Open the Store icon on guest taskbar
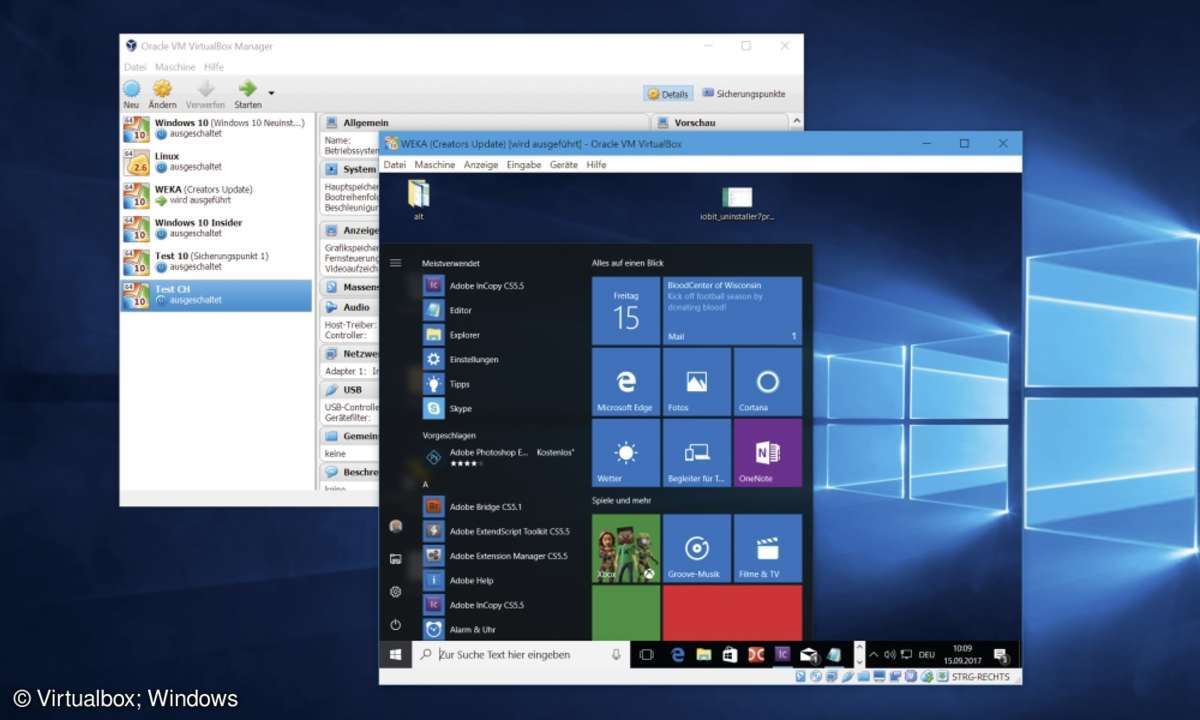The width and height of the screenshot is (1200, 720). pos(730,655)
